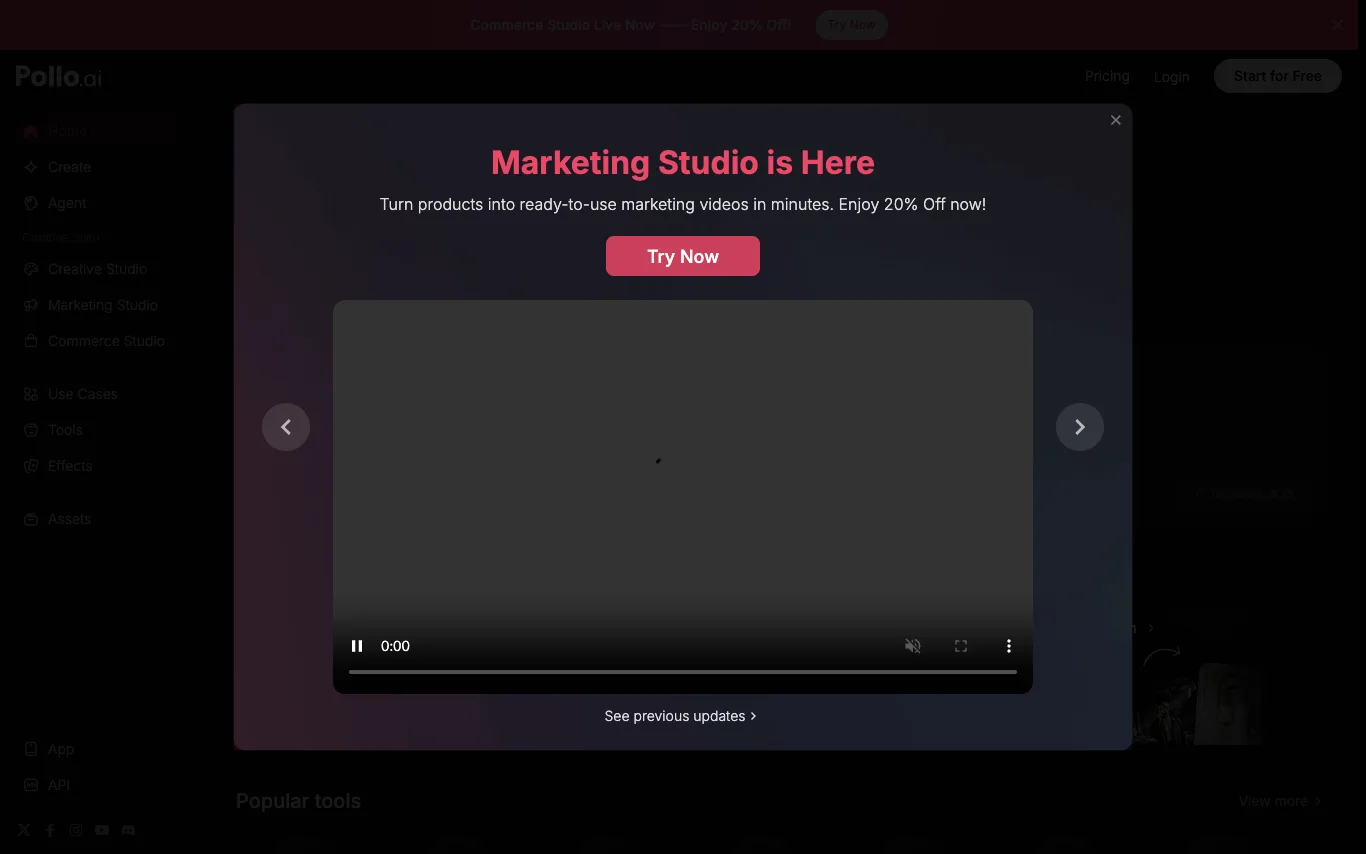Go to Commerce Studio in the sidebar
1366x854 pixels.
[97, 341]
